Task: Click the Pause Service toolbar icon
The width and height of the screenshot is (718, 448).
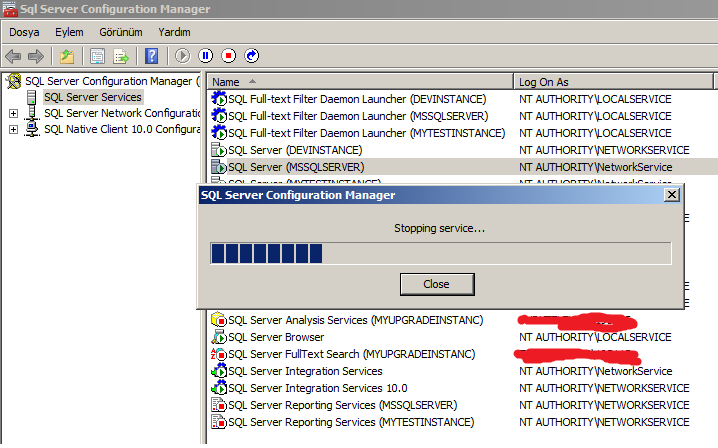Action: [x=206, y=56]
